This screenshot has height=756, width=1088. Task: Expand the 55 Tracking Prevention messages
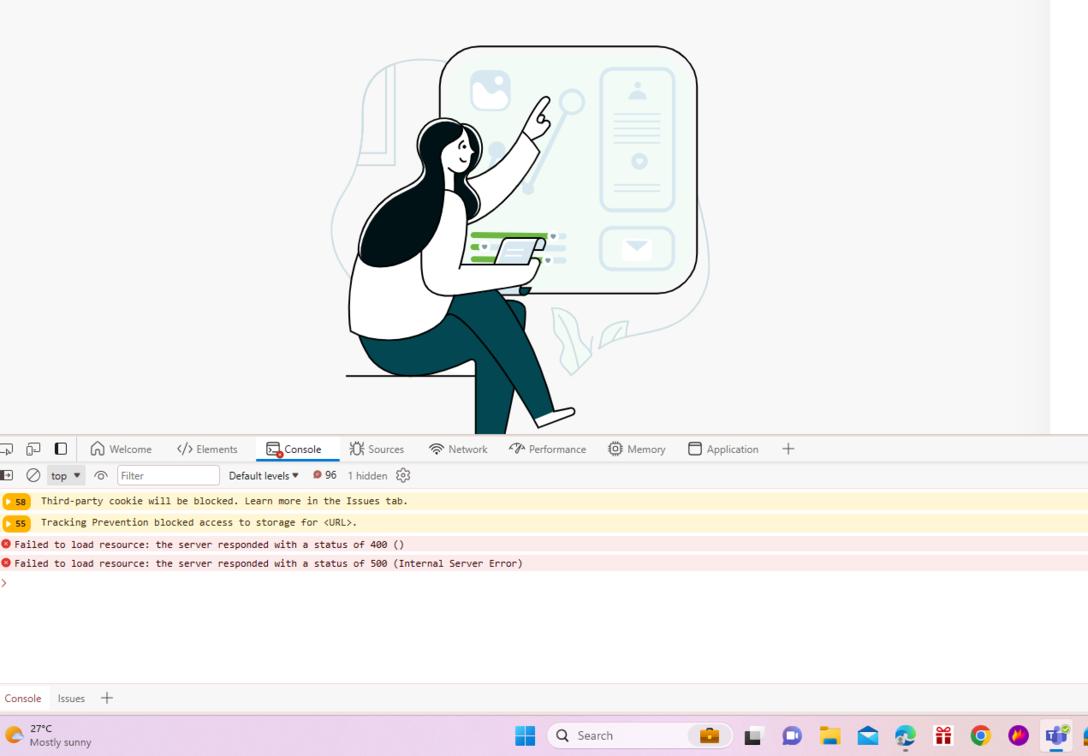[x=16, y=523]
